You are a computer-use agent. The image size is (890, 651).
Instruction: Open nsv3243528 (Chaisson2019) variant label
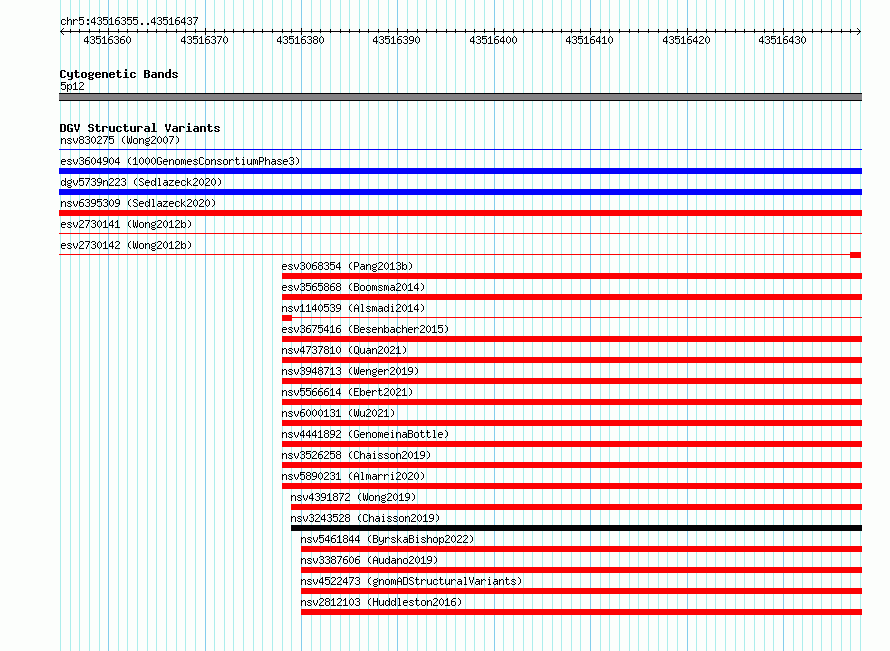[x=365, y=518]
